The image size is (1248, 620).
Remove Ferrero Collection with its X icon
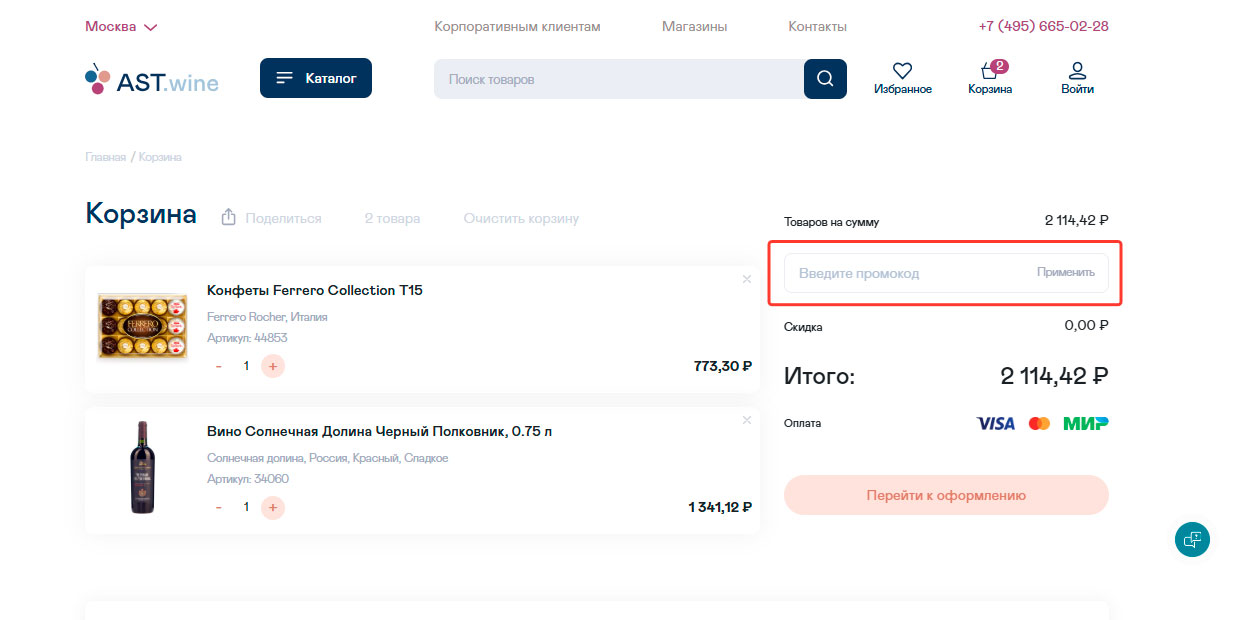pos(746,279)
